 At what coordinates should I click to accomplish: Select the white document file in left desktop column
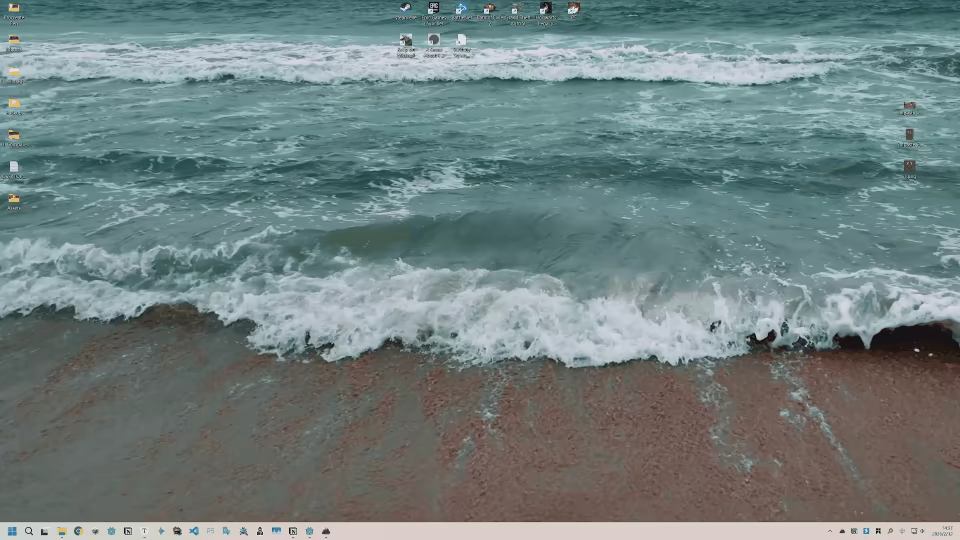[13, 170]
